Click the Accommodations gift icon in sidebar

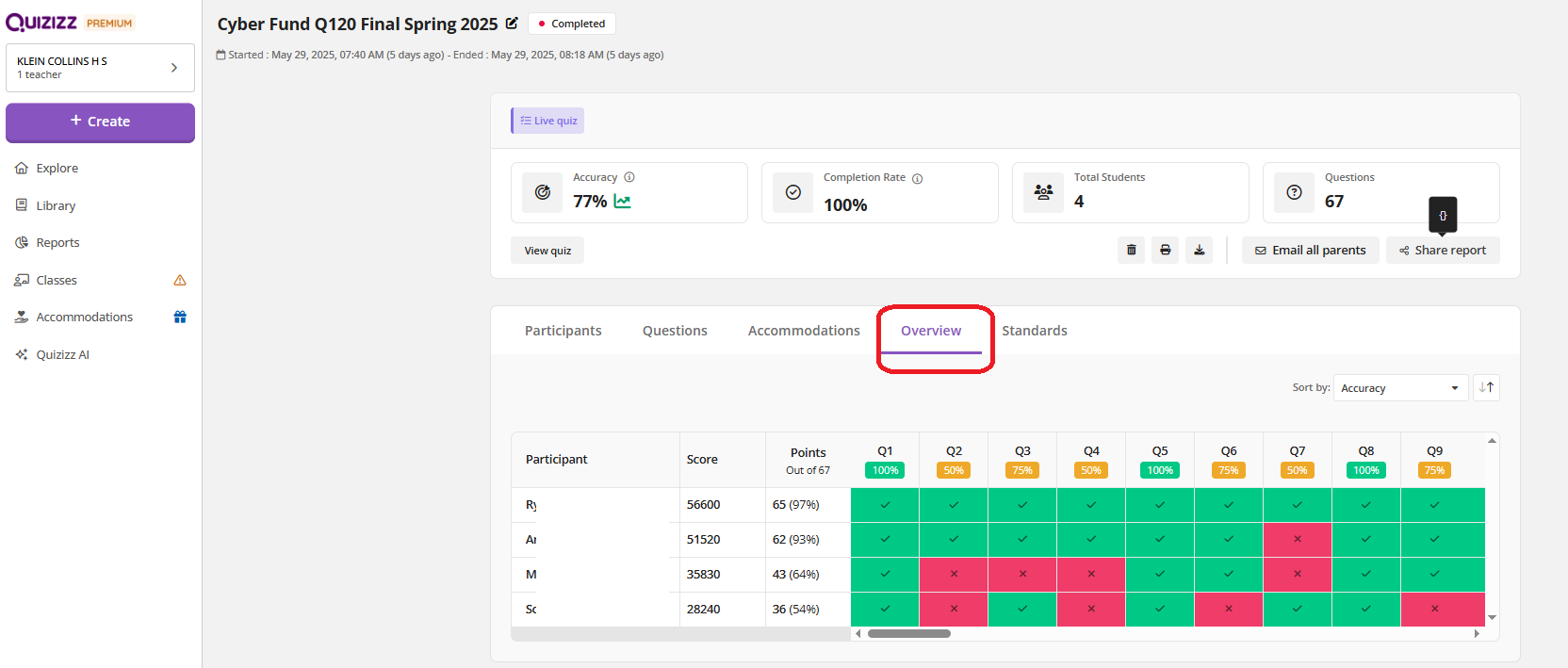pyautogui.click(x=180, y=318)
